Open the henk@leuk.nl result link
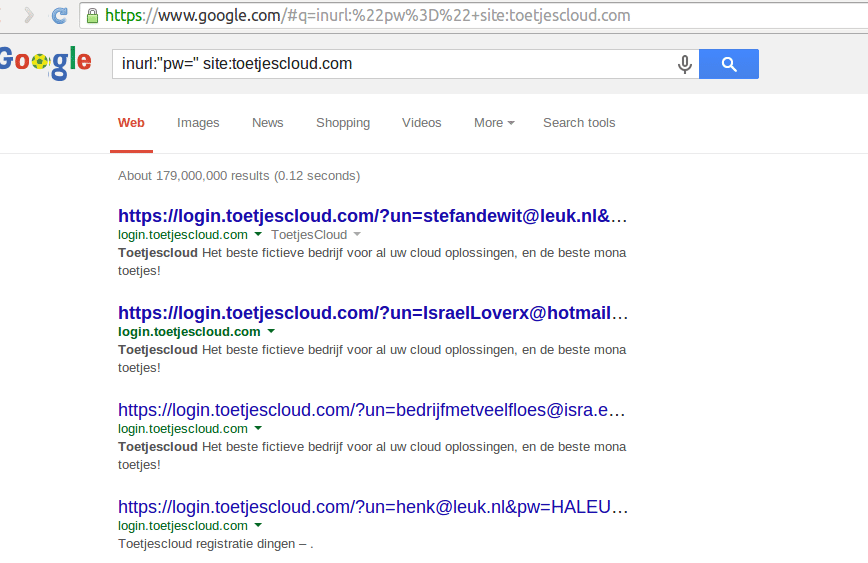Image resolution: width=868 pixels, height=563 pixels. coord(373,507)
